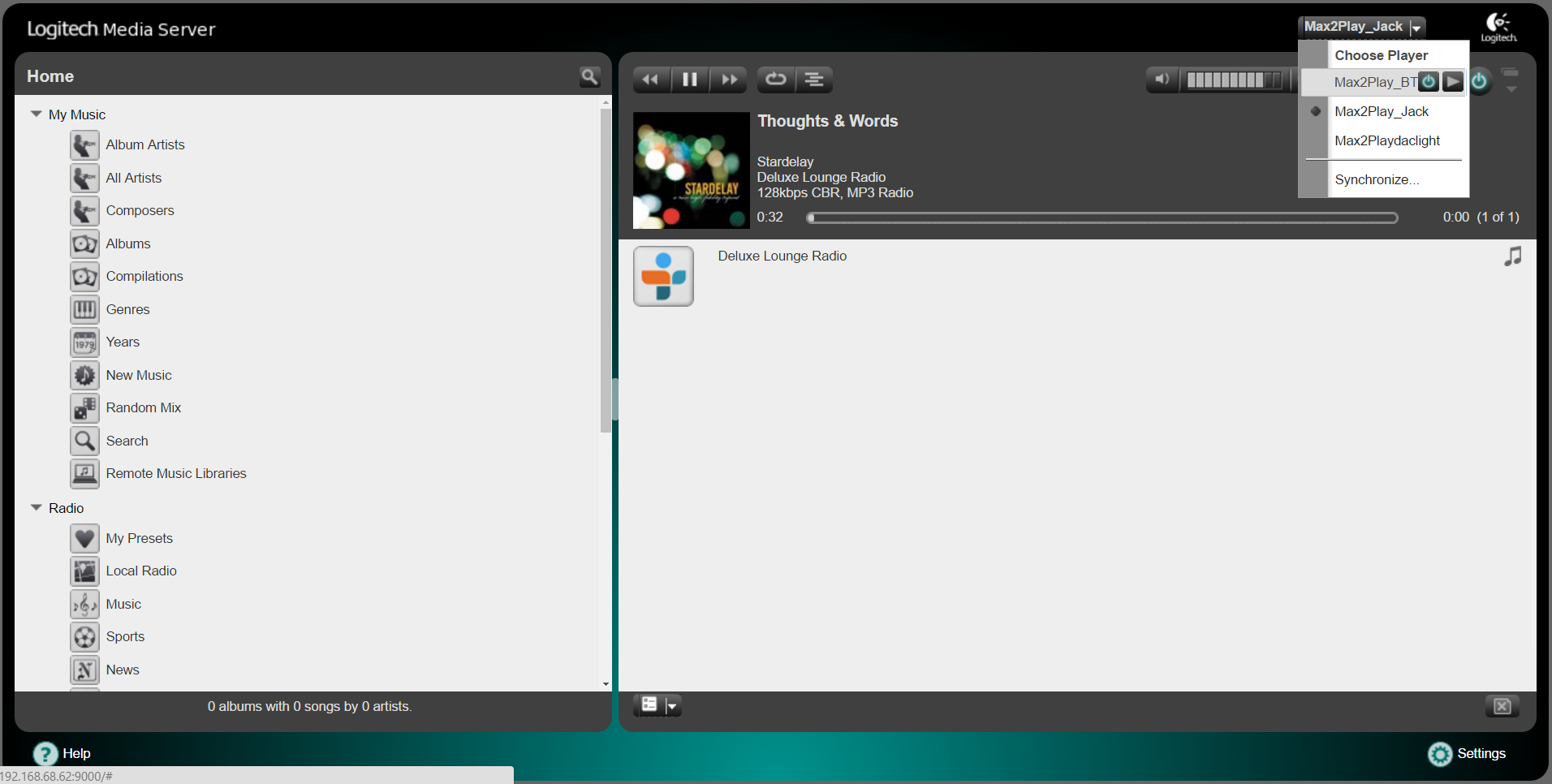Click the left panel scrollbar

pos(606,270)
